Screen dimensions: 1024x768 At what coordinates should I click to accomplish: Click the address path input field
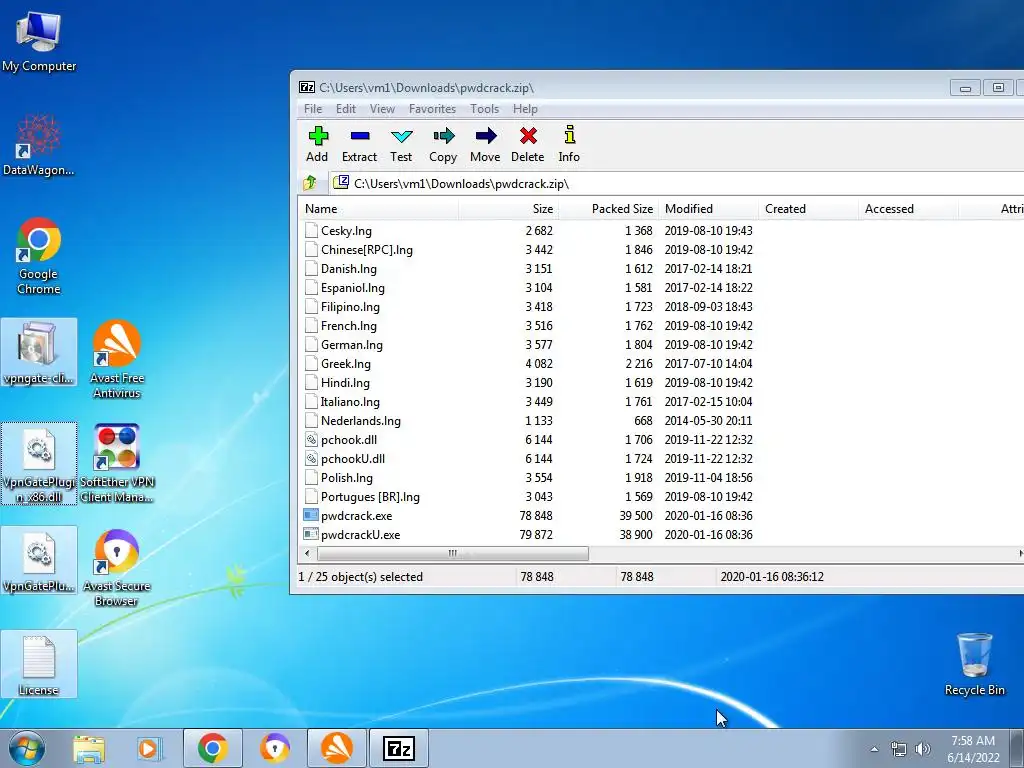point(676,184)
